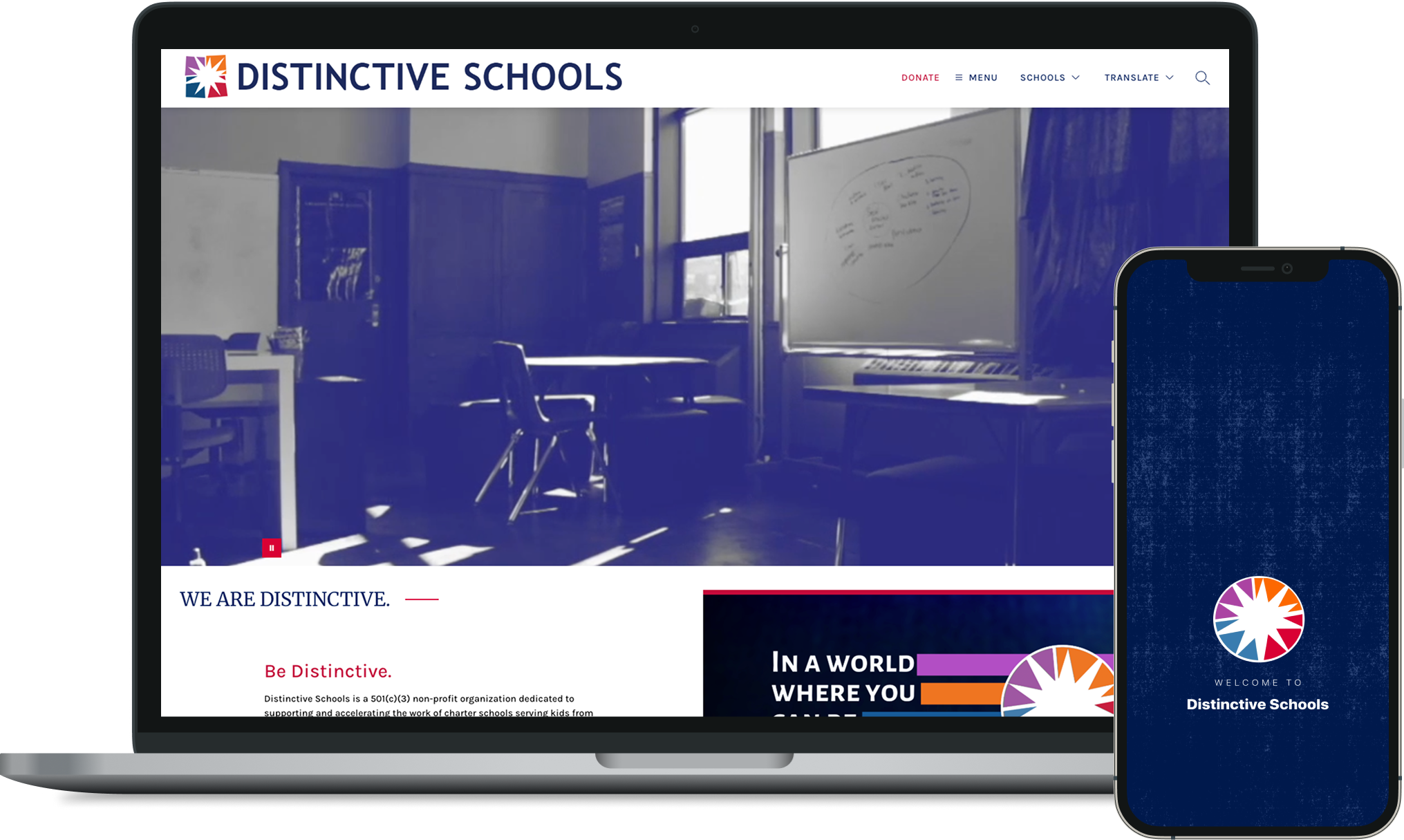Open the 'In a world where you' video thumbnail

[908, 654]
